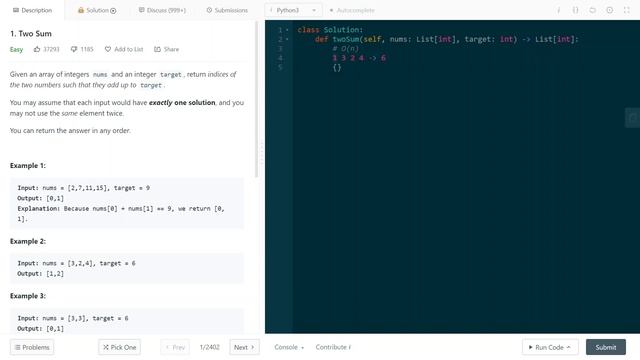Click the editor info icon
The image size is (640, 360).
point(558,10)
